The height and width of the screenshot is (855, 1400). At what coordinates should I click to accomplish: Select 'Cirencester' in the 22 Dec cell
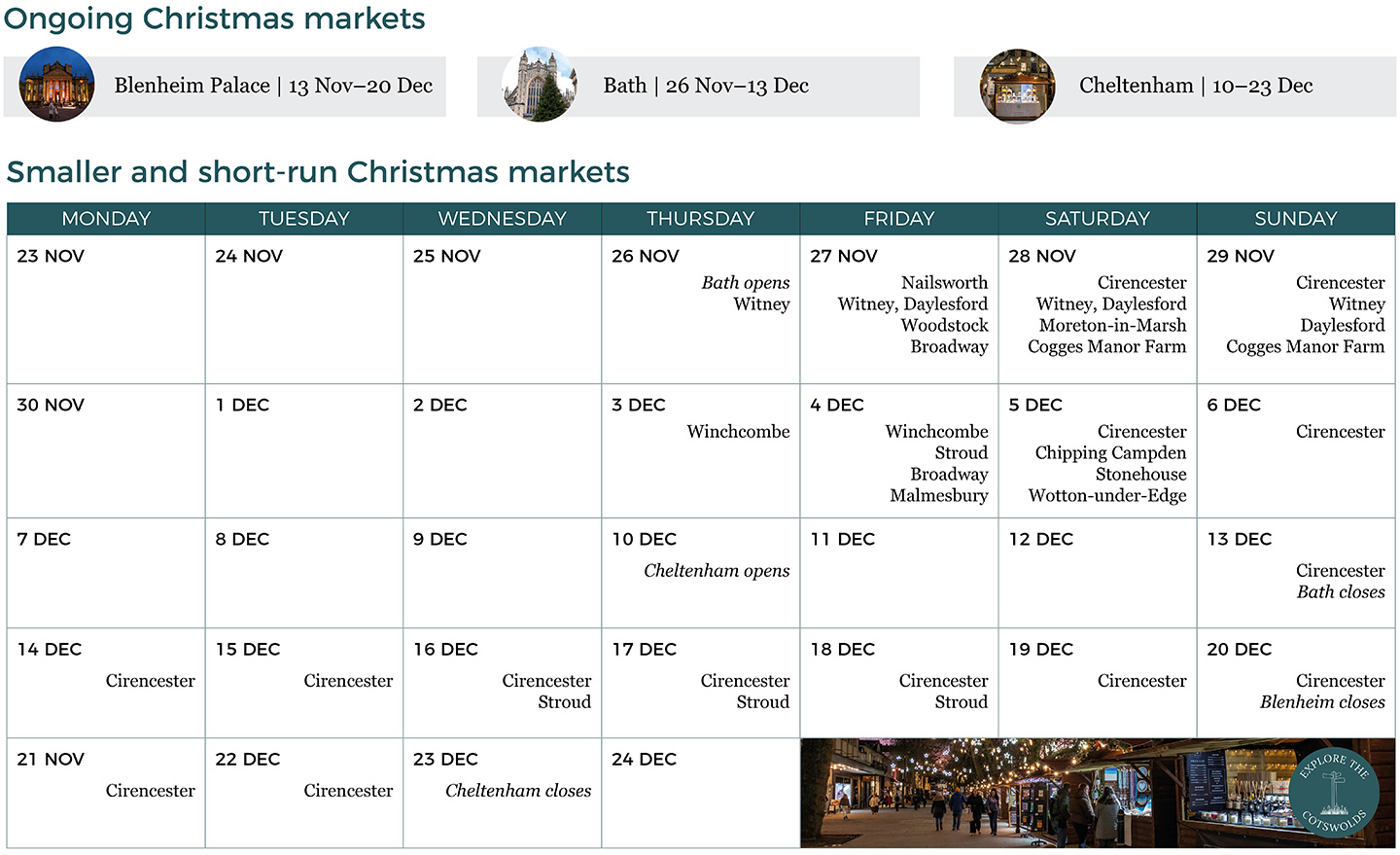click(348, 791)
